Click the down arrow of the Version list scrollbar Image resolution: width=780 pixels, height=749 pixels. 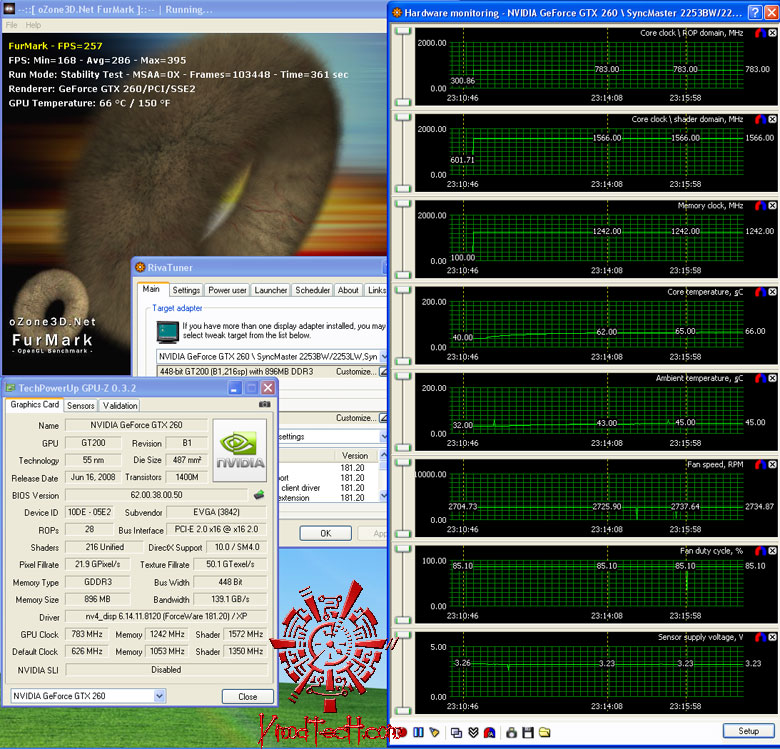tap(383, 495)
